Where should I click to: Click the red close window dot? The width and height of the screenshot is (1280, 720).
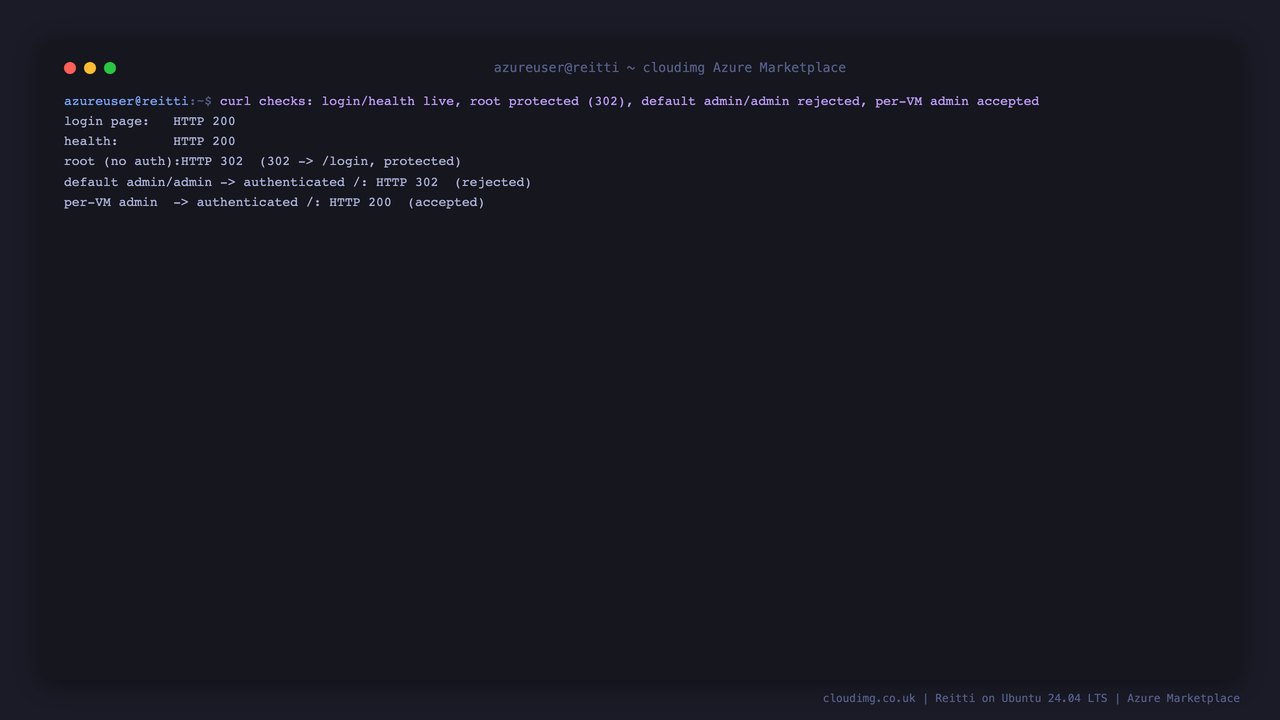click(x=70, y=68)
